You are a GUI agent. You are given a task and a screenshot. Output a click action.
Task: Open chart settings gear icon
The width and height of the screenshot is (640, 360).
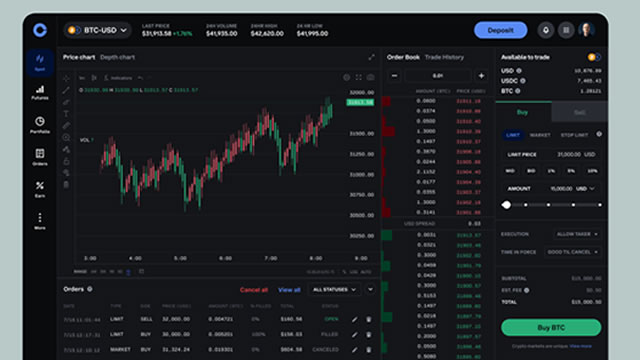coord(347,77)
